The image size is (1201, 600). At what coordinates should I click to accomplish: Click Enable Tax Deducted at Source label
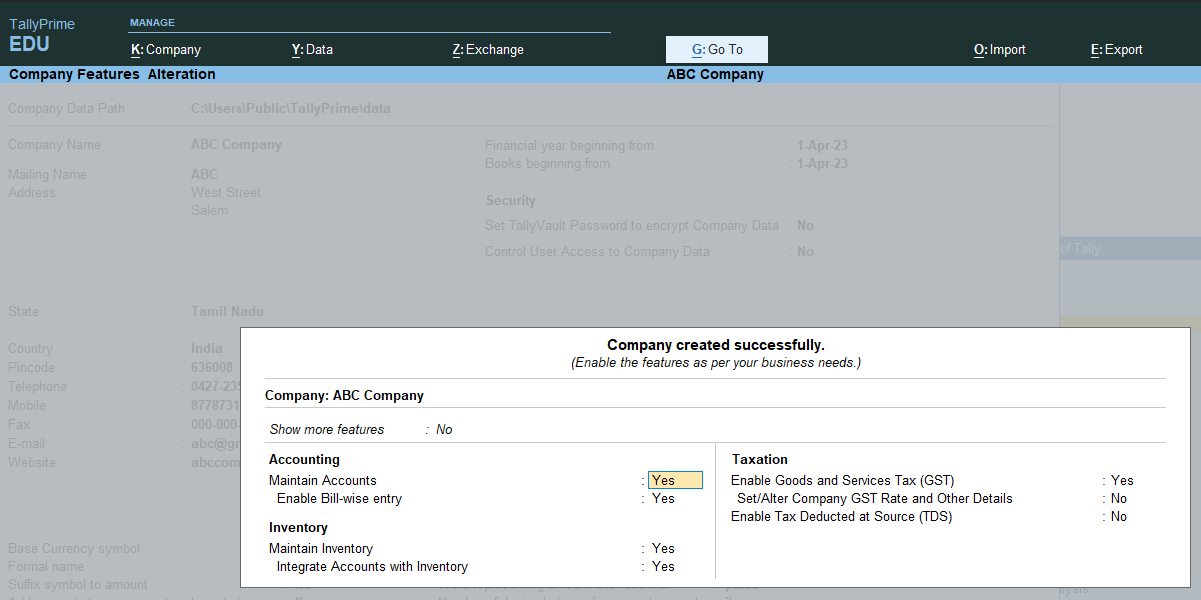point(842,516)
